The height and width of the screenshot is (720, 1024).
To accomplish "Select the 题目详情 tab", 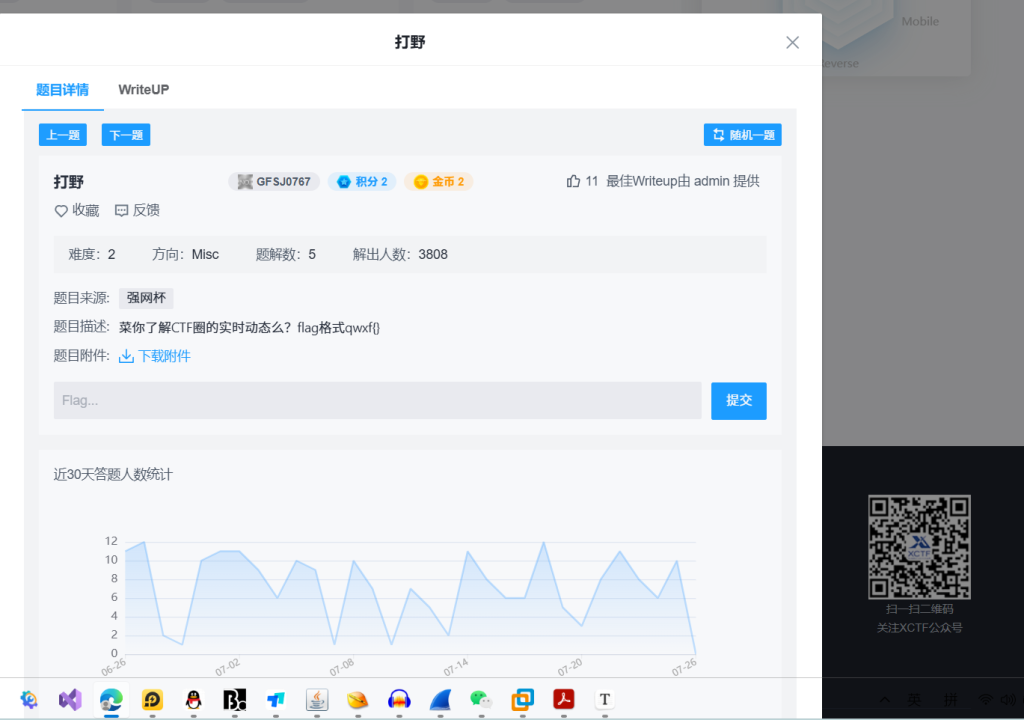I will tap(62, 90).
